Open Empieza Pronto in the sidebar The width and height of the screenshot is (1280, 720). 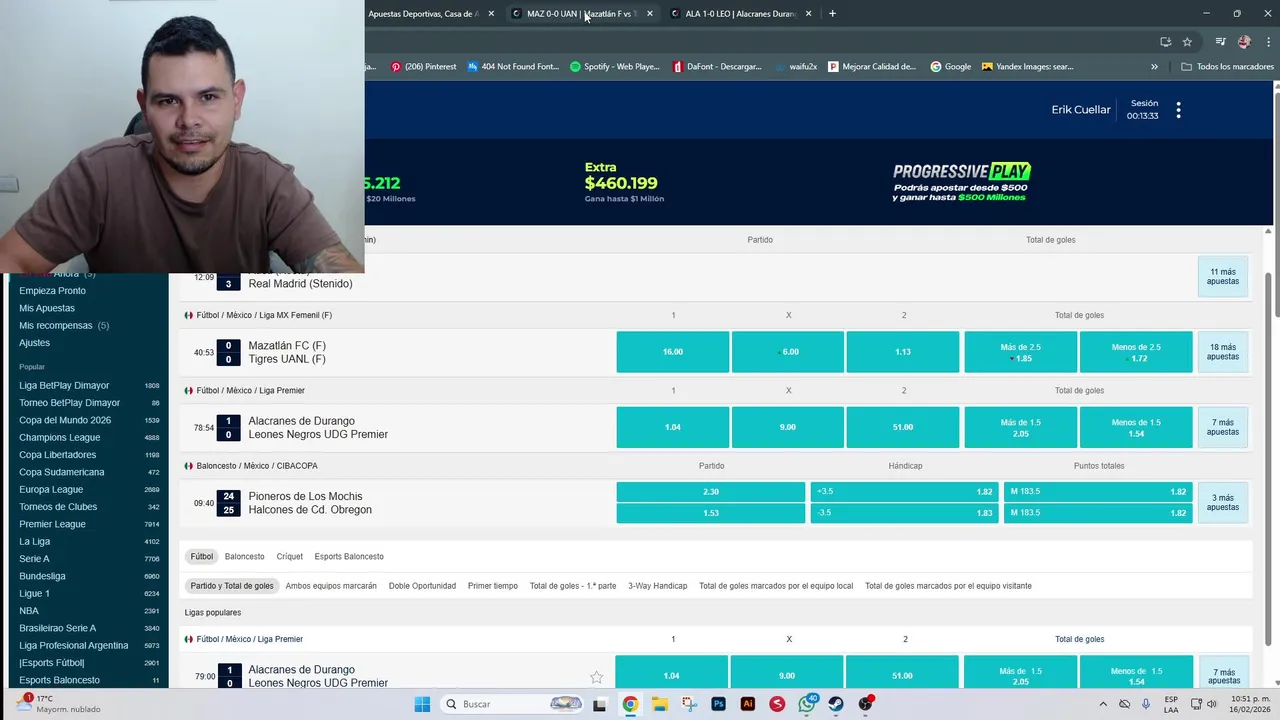[52, 291]
